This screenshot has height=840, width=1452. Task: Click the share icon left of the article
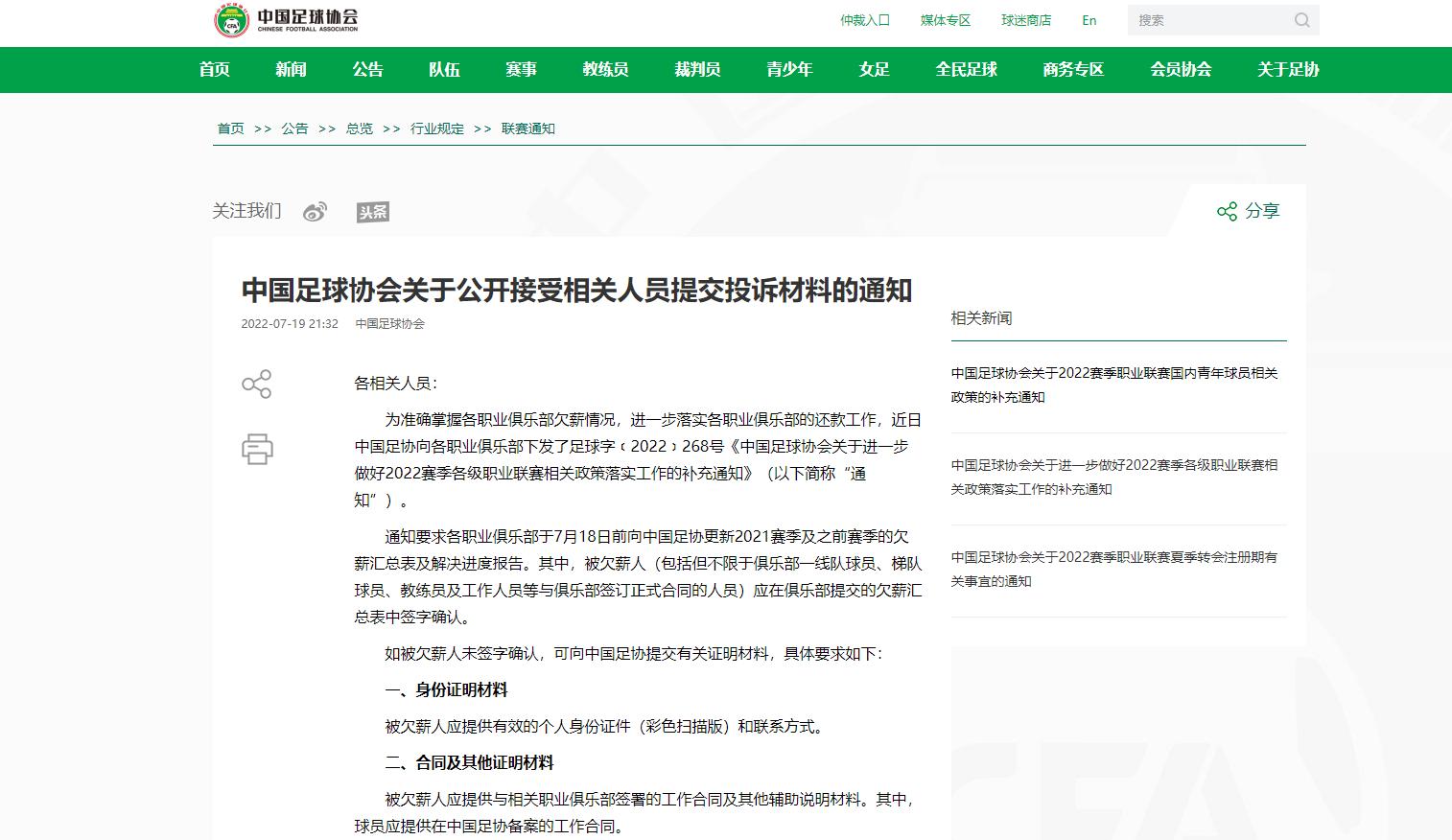pyautogui.click(x=256, y=385)
